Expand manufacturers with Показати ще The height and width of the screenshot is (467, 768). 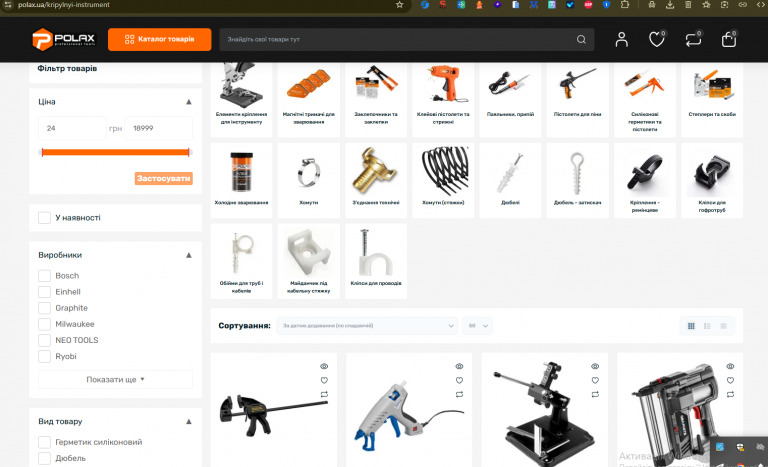(115, 379)
